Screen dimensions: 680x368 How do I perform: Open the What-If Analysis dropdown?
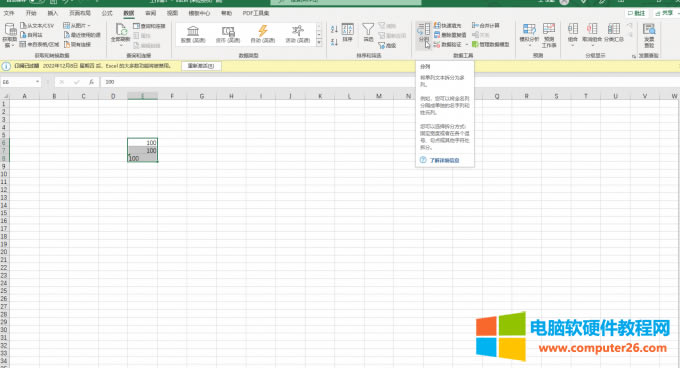(x=529, y=34)
